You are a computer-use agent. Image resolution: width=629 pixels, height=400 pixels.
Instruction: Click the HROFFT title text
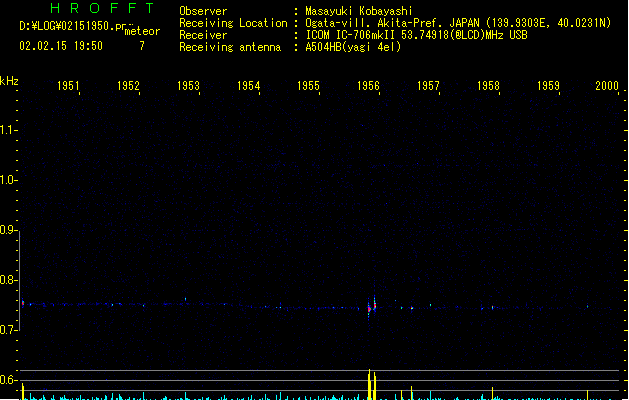click(x=103, y=8)
